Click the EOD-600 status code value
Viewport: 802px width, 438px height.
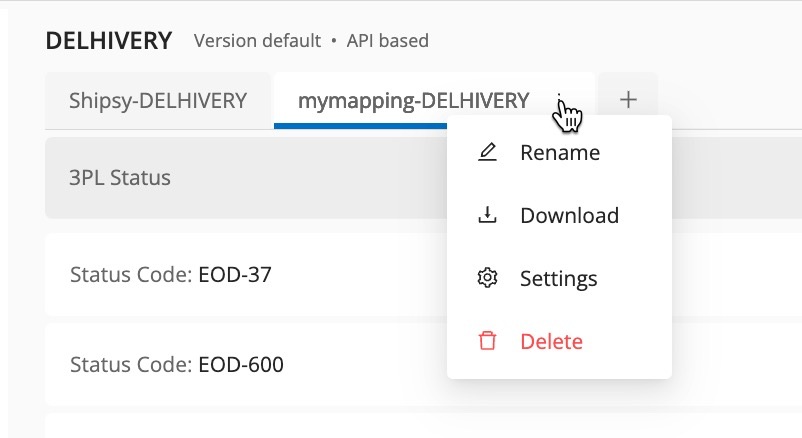pyautogui.click(x=240, y=365)
